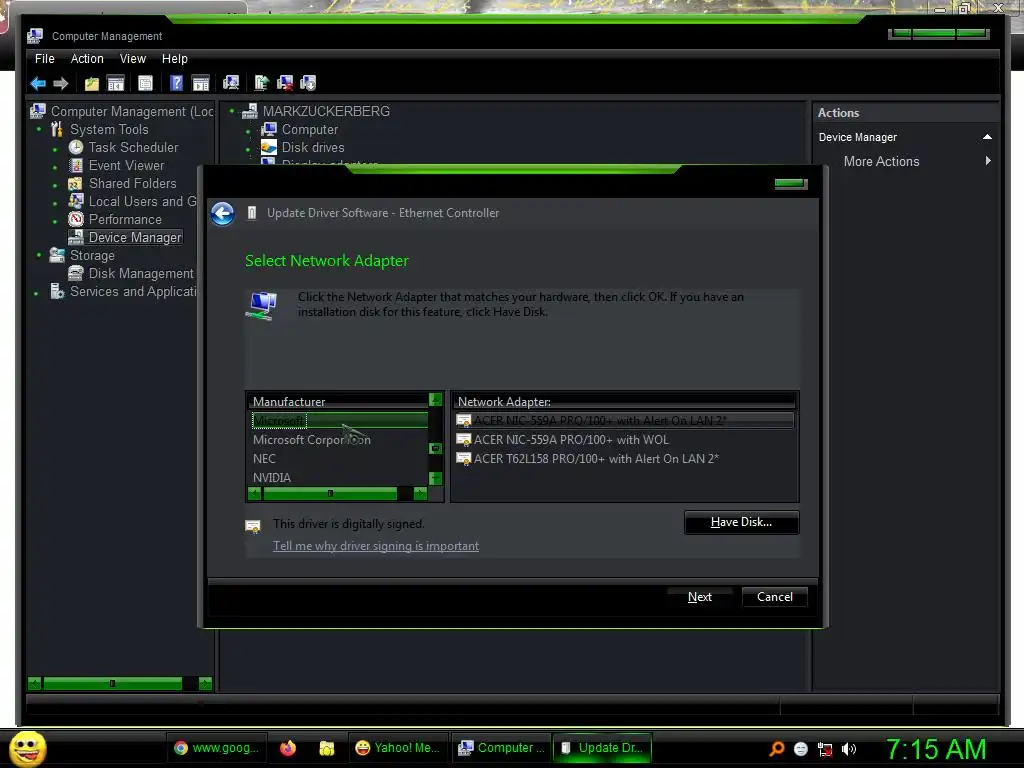
Task: Switch to Yahoo! Messenger taskbar button
Action: point(397,748)
